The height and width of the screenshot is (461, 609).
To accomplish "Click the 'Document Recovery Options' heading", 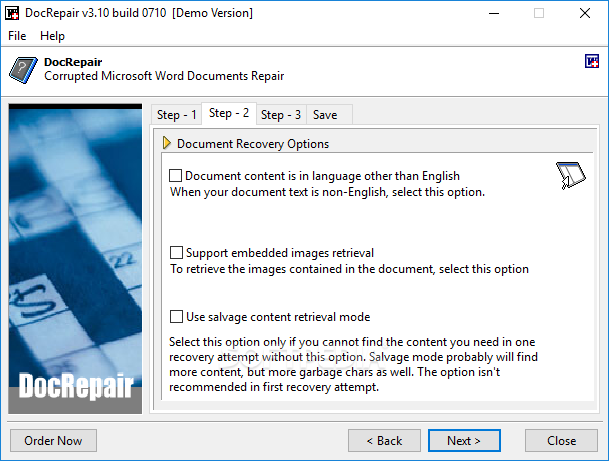I will (x=253, y=144).
